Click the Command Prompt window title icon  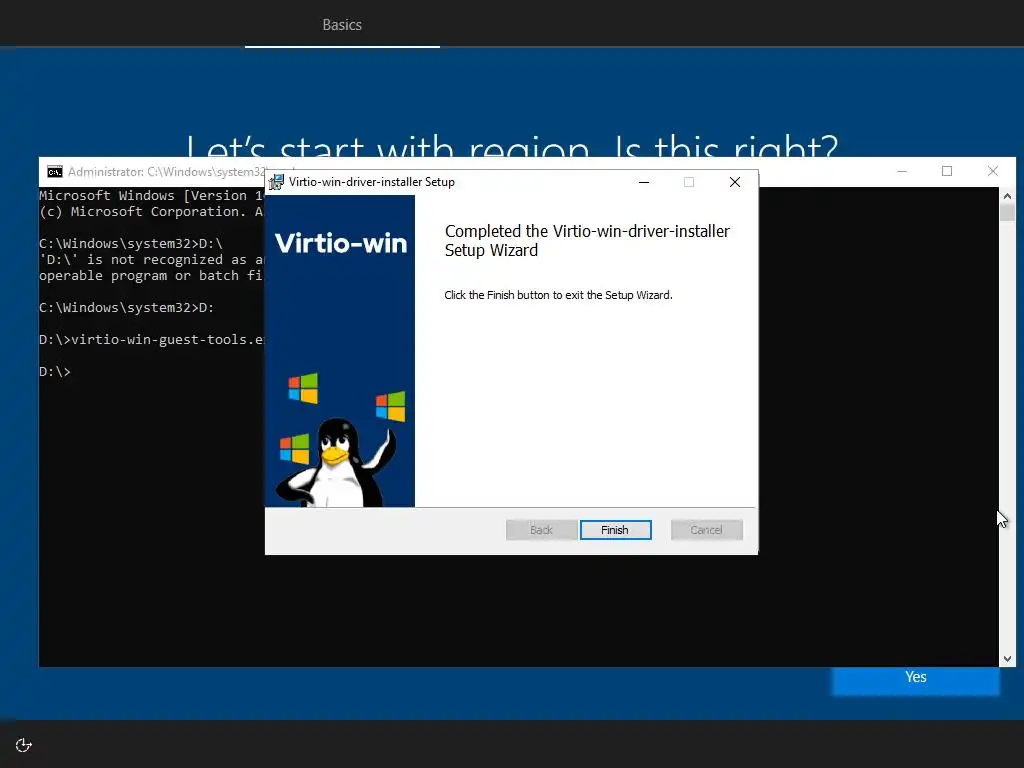[x=55, y=172]
